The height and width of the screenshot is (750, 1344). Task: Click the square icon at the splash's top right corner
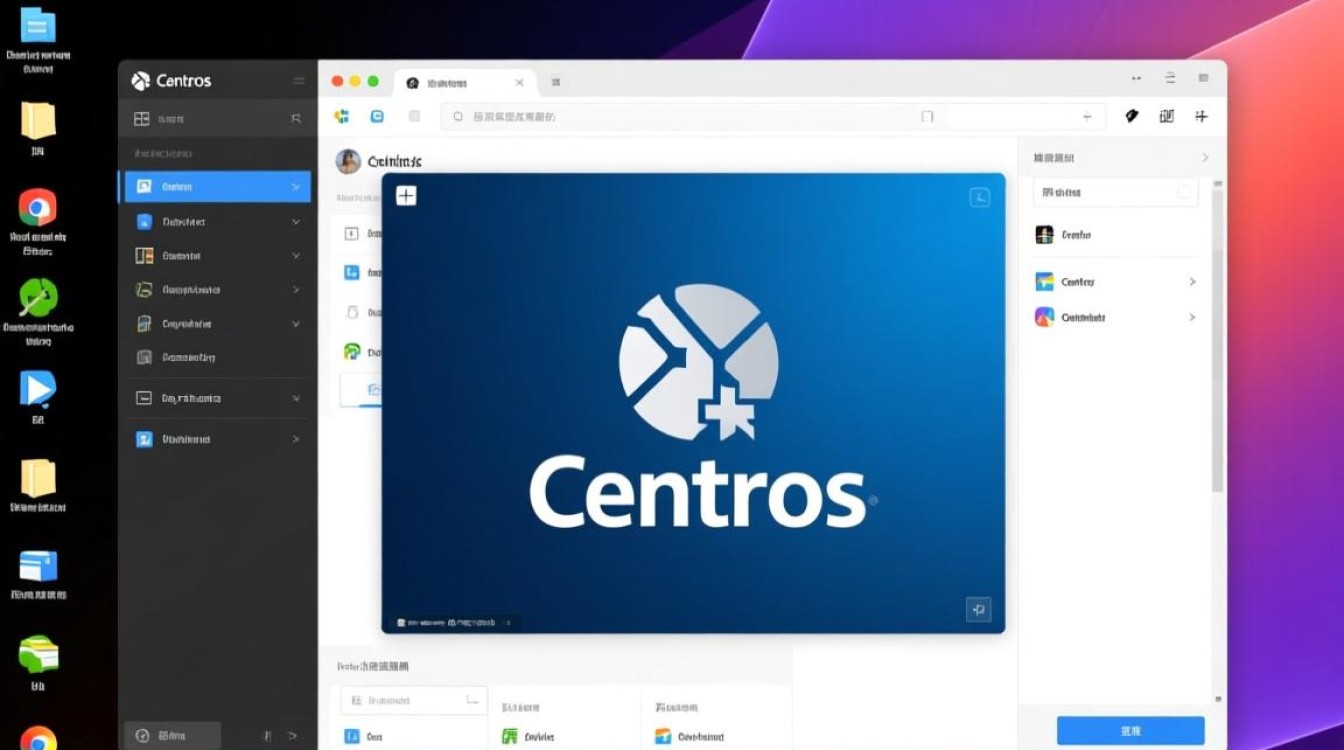click(x=980, y=197)
